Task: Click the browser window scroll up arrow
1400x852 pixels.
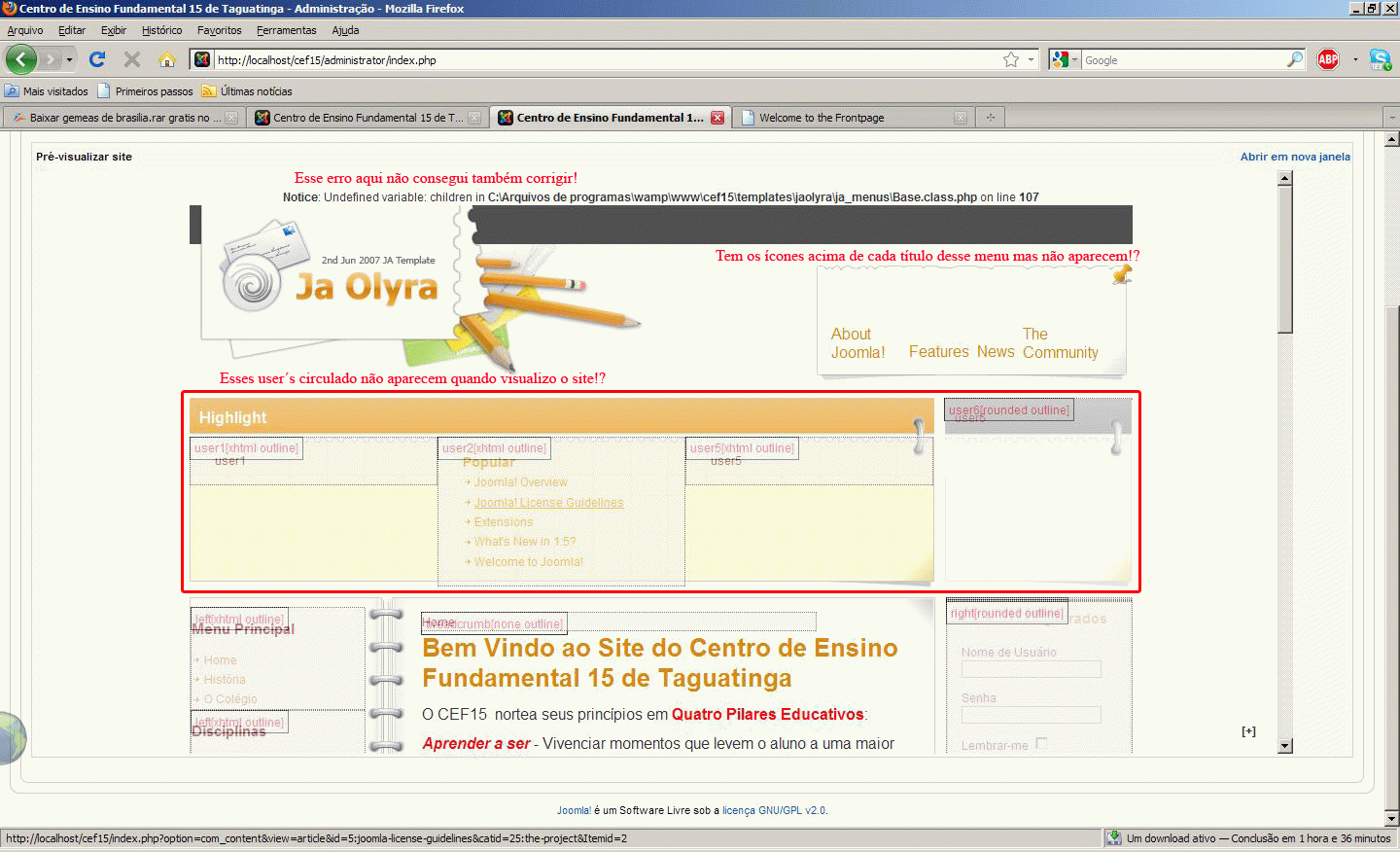Action: pyautogui.click(x=1391, y=139)
